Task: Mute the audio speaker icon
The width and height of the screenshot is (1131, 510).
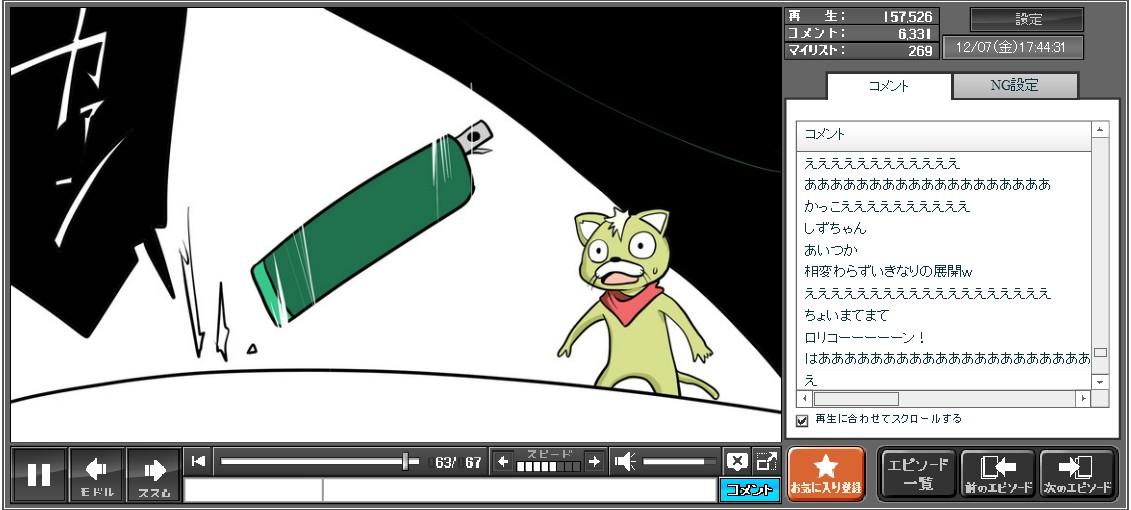Action: (625, 461)
